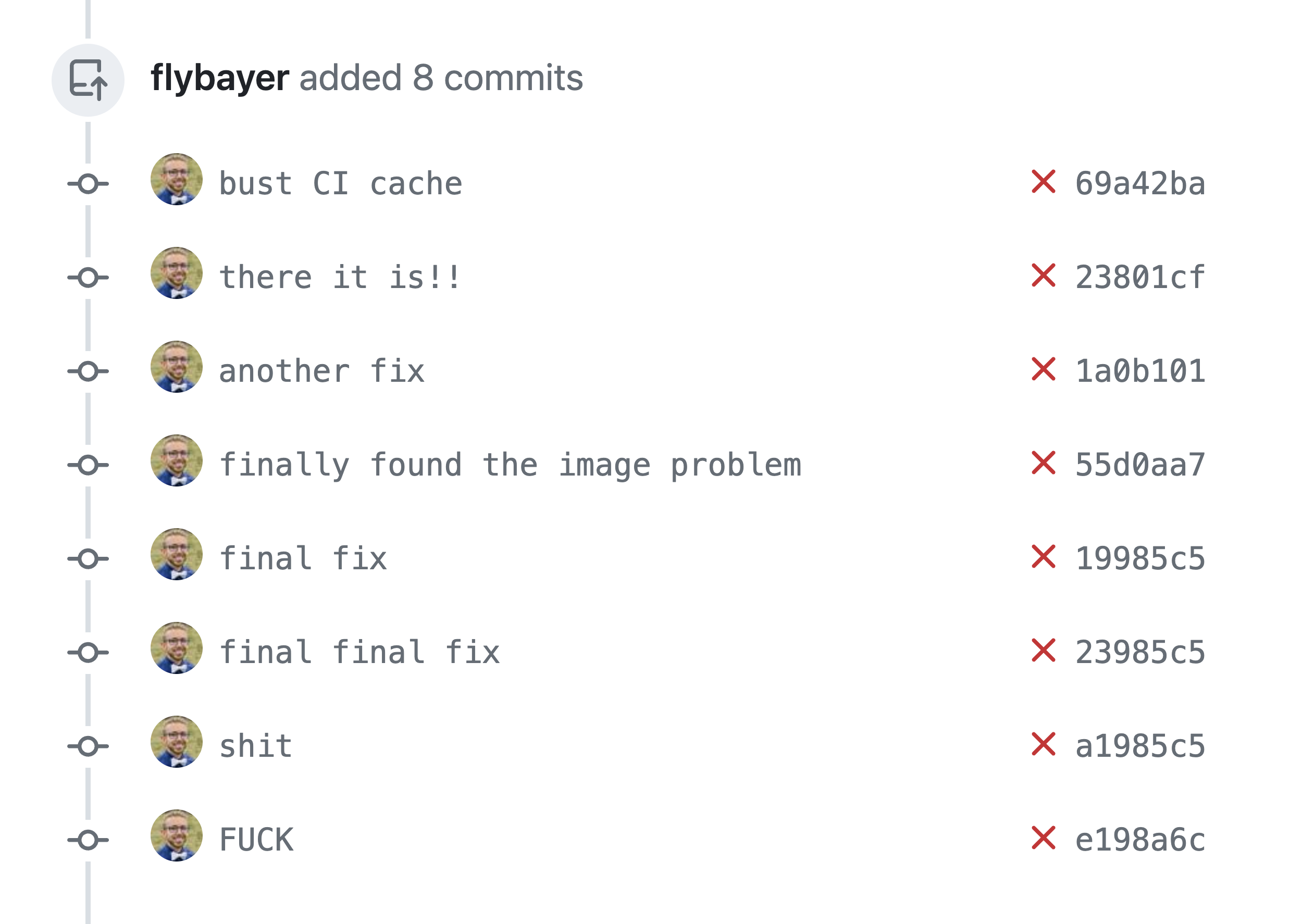The image size is (1290, 924).
Task: Click the commit node marker beside "shit"
Action: [88, 746]
